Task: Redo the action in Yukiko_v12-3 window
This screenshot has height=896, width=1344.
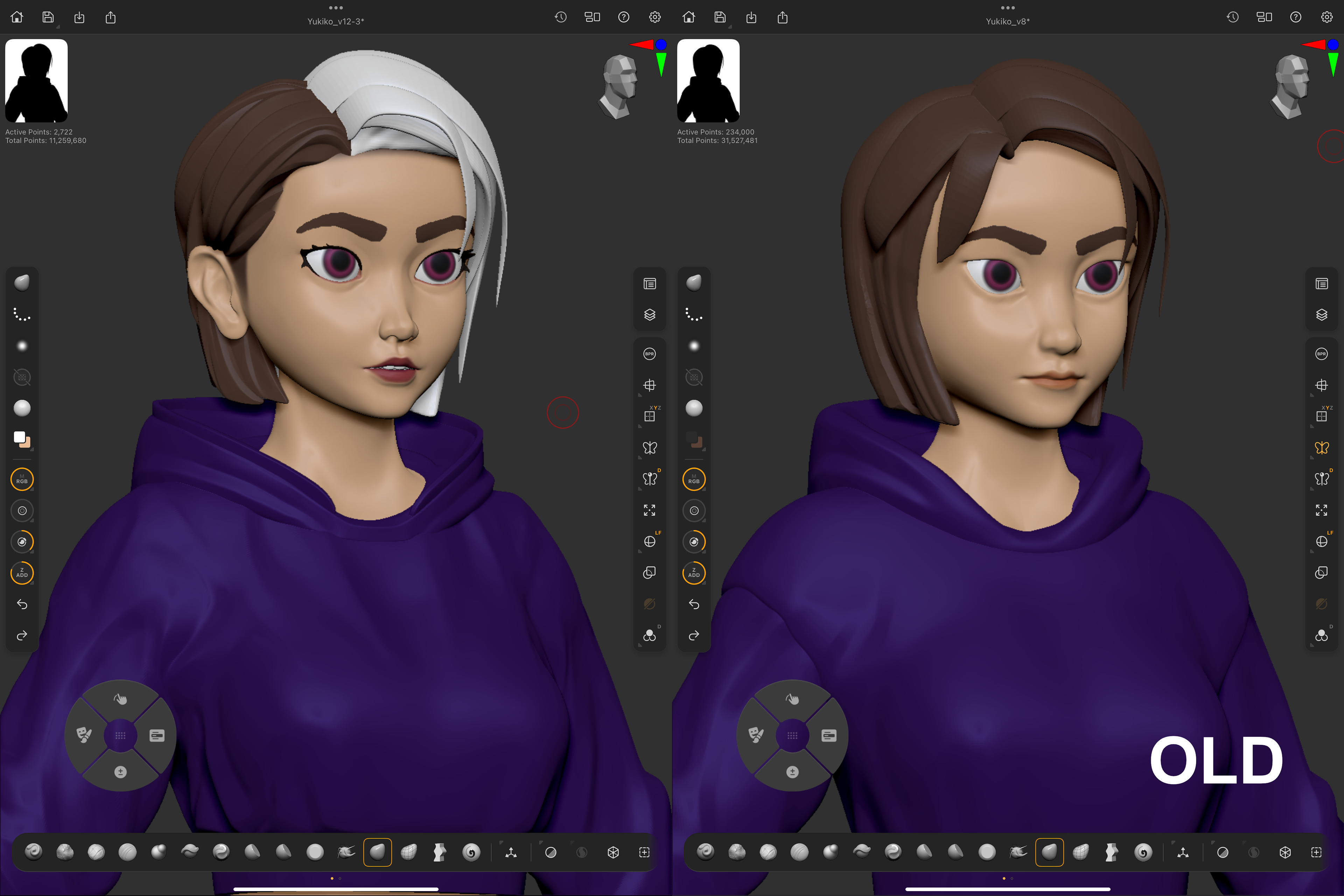Action: click(x=22, y=636)
